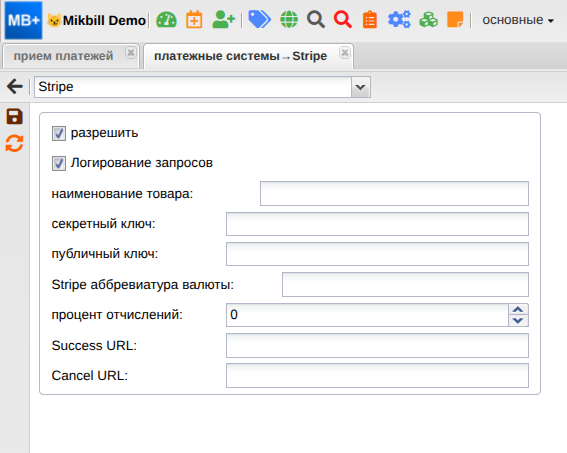Click the процент отчислений number field
Image resolution: width=567 pixels, height=453 pixels.
click(367, 315)
